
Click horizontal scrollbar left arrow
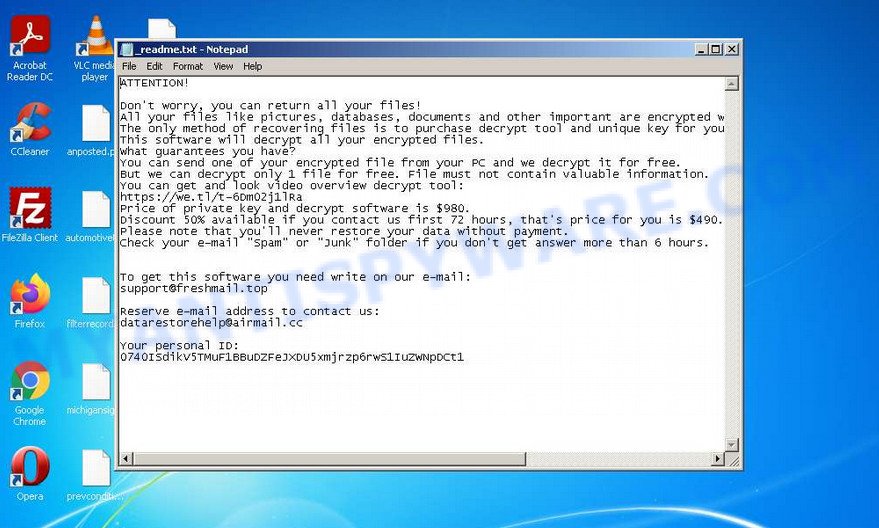(x=126, y=459)
